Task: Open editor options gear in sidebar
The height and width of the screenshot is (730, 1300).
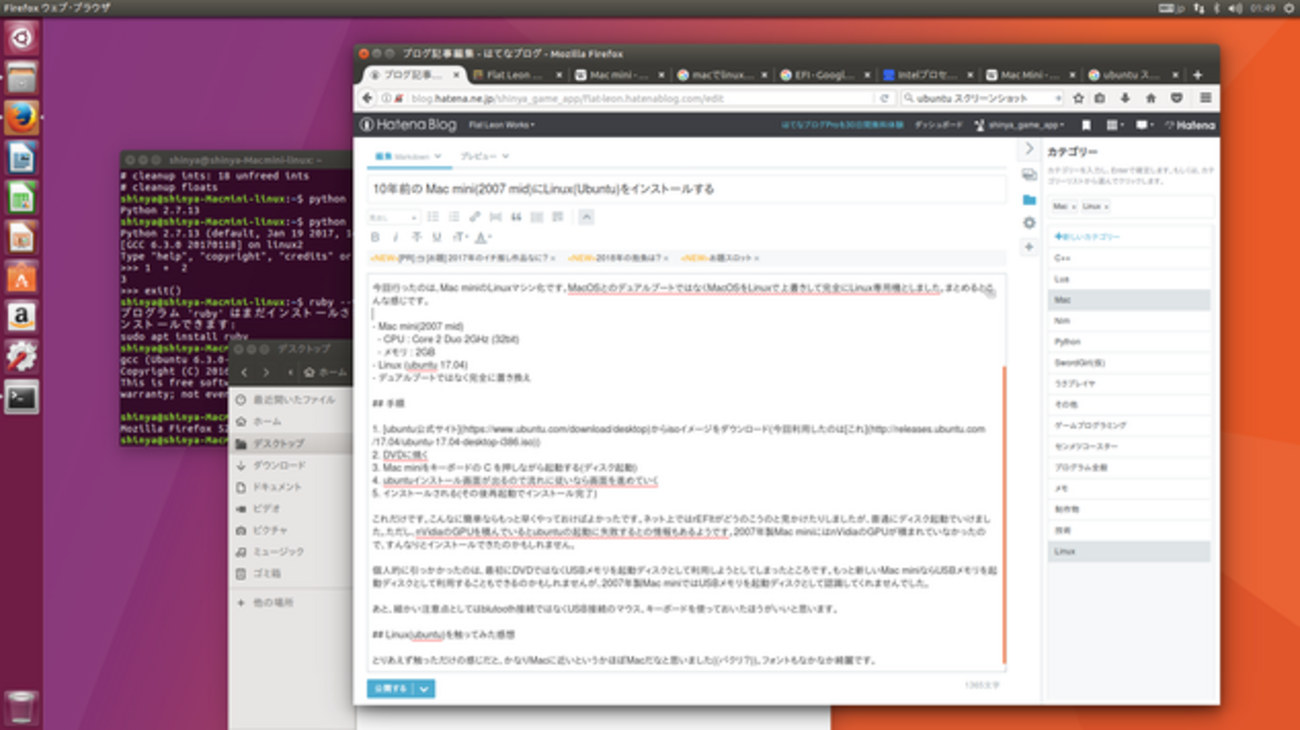Action: pos(1029,223)
